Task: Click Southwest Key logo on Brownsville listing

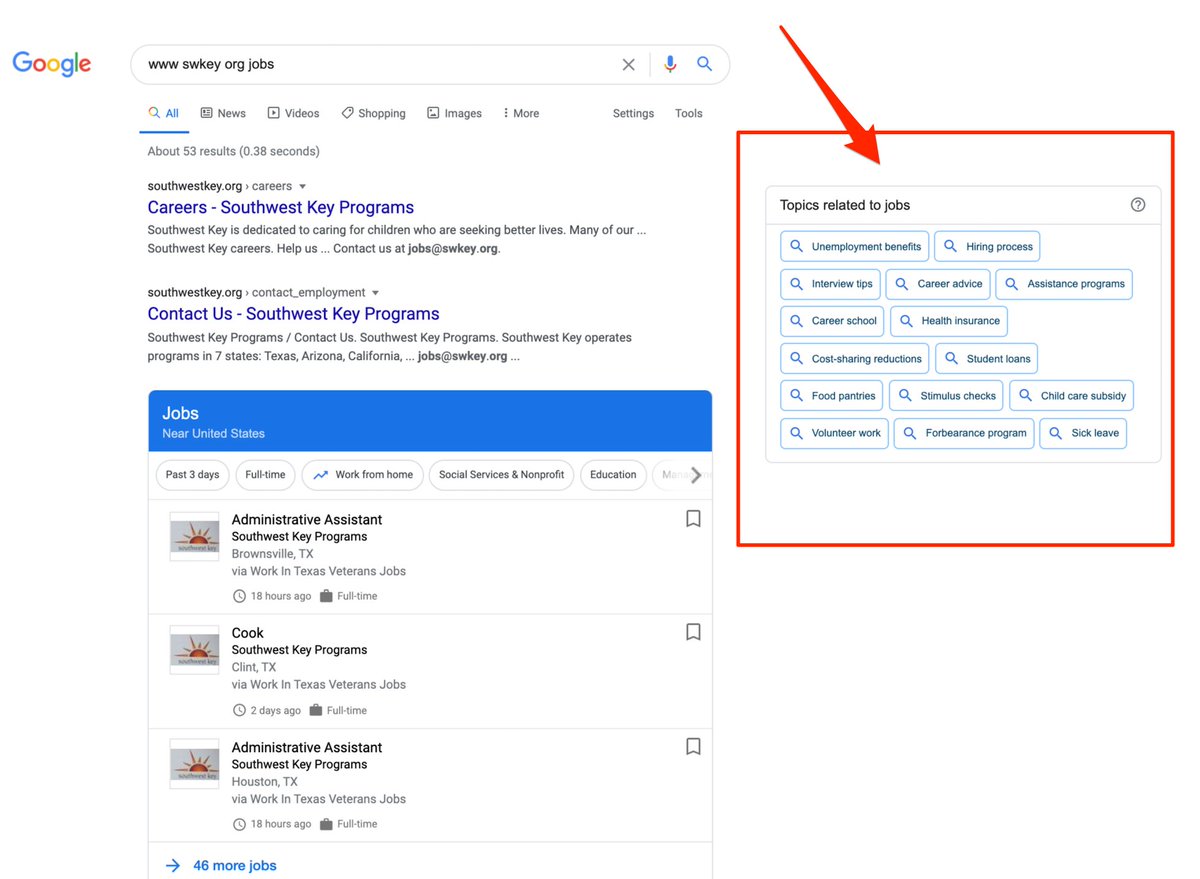Action: 194,536
